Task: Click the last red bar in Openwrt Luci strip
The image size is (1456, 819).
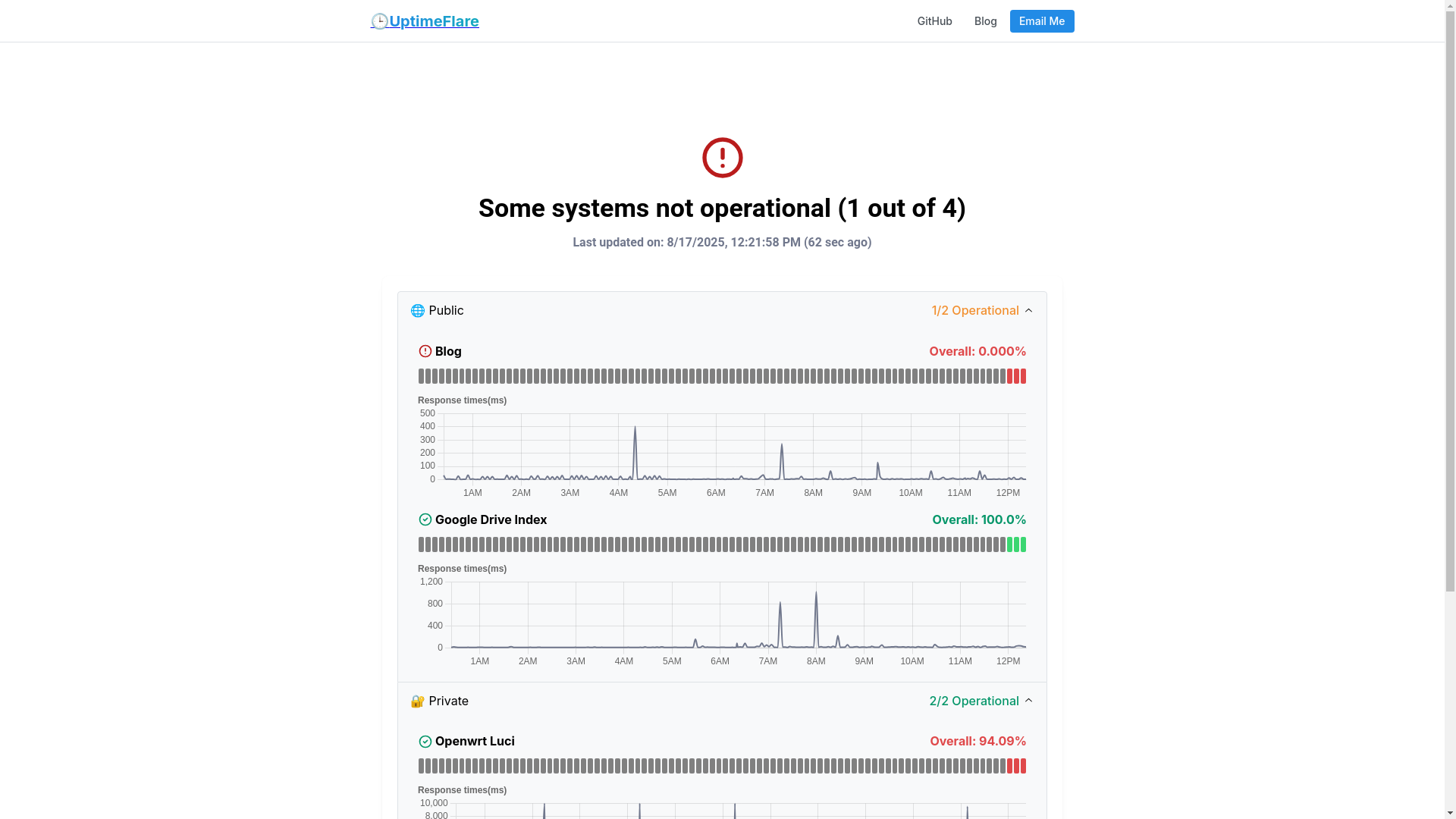Action: (x=1023, y=766)
